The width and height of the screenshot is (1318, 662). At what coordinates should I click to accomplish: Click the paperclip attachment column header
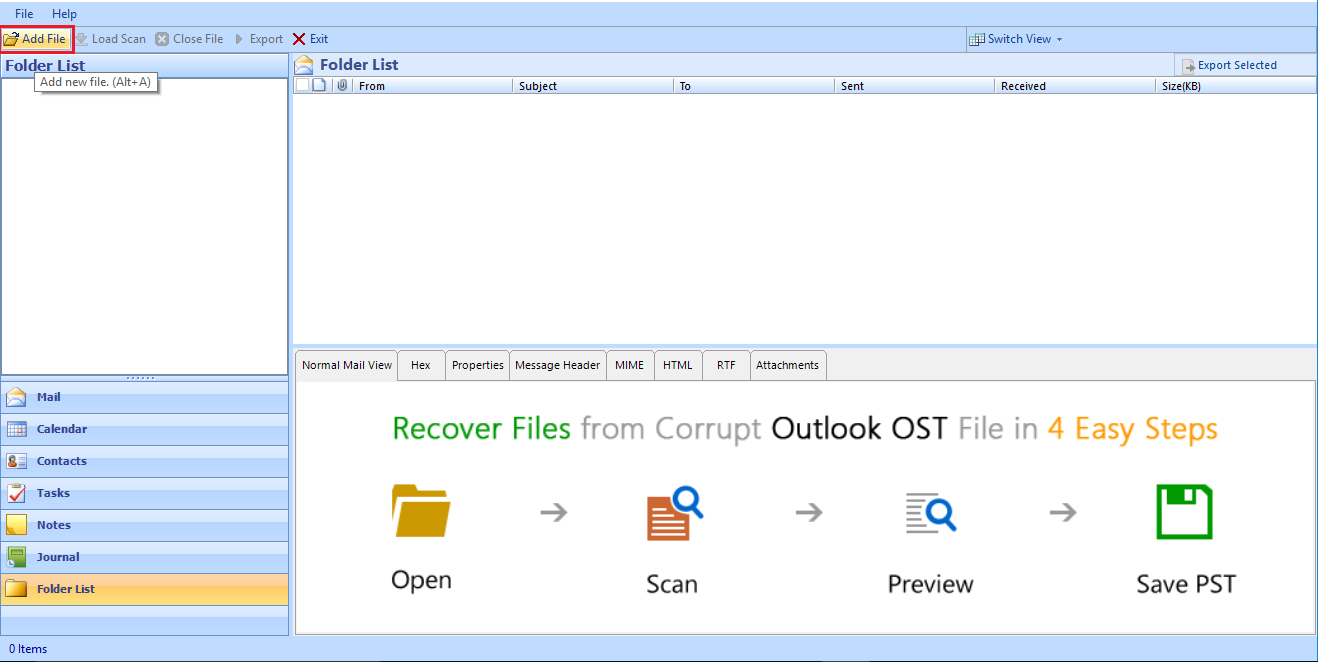[342, 86]
